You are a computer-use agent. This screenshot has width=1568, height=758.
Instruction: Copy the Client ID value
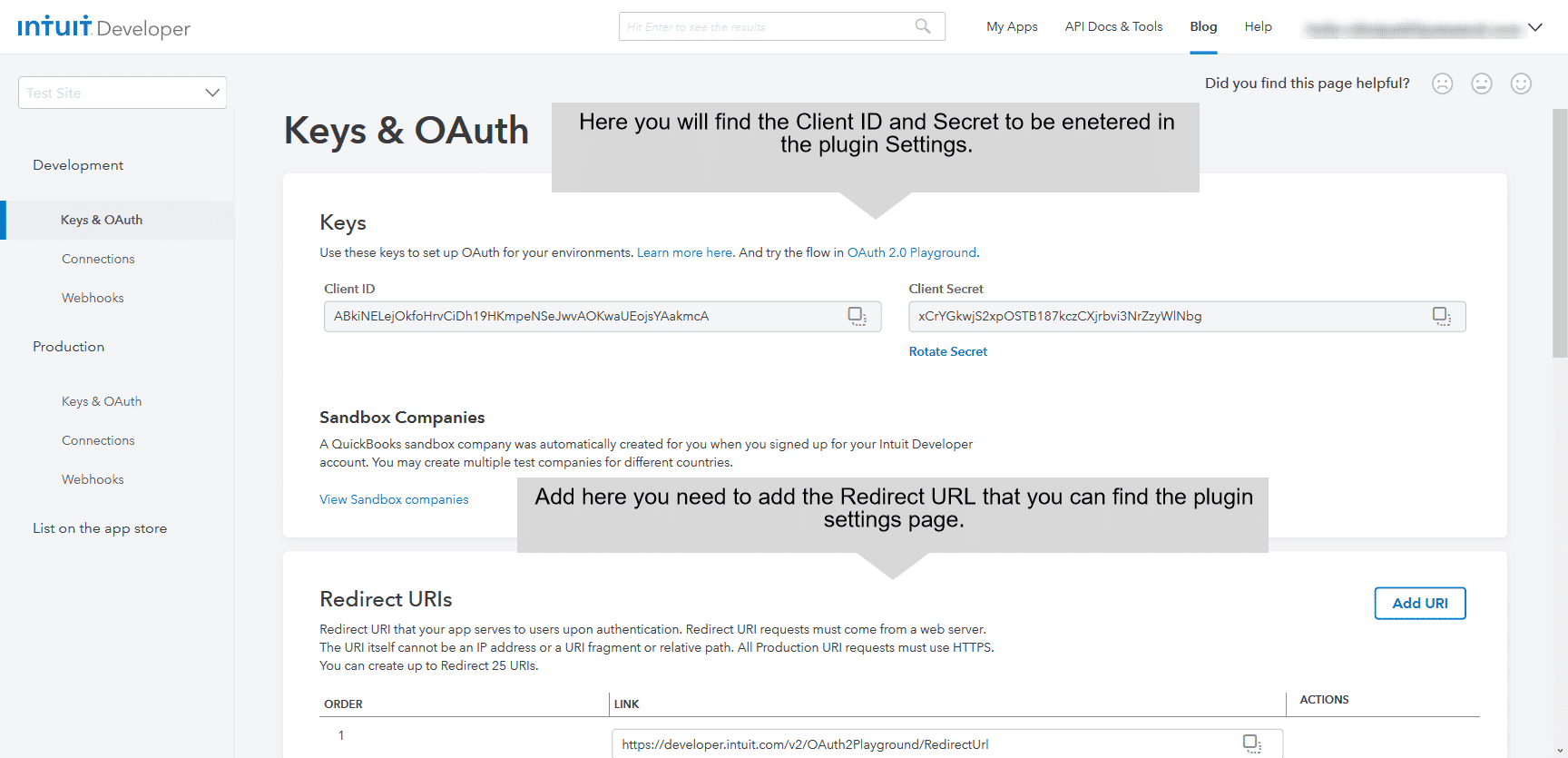click(x=857, y=316)
